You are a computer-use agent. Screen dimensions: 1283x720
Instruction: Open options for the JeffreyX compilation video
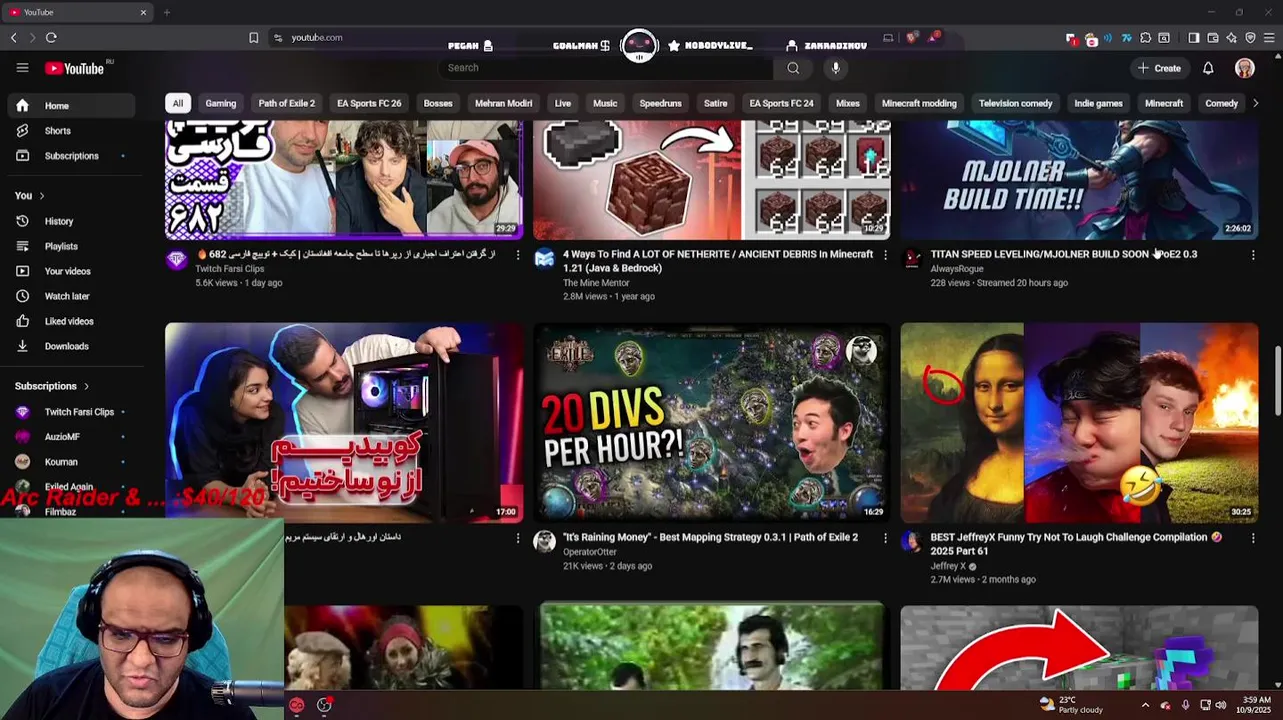coord(1253,538)
